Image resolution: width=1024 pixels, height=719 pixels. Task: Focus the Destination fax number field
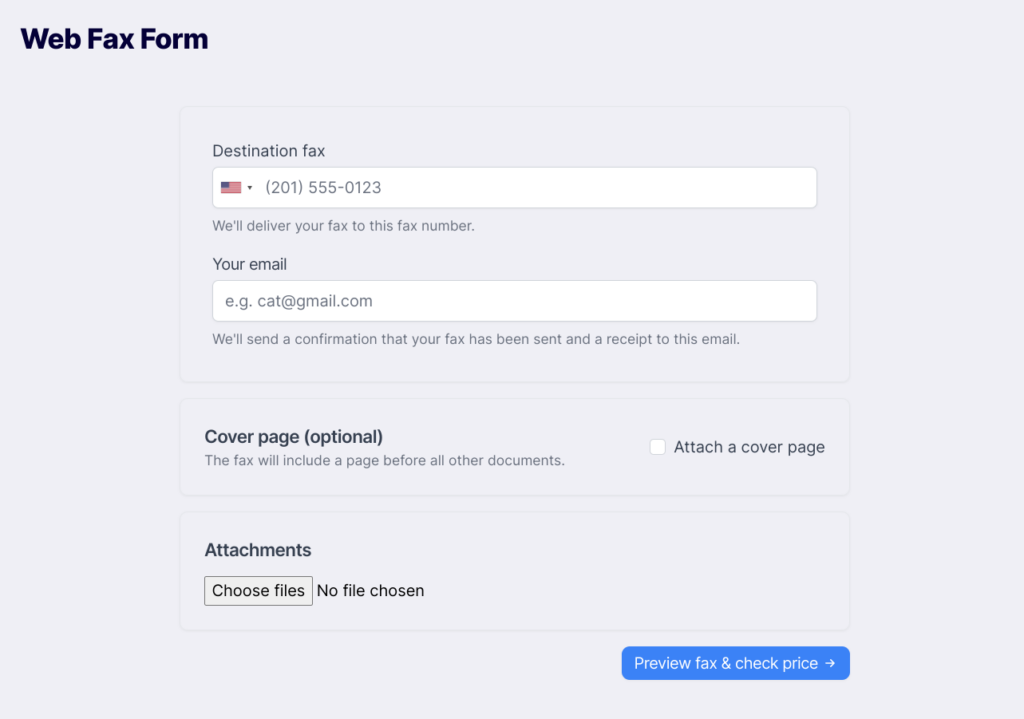coord(514,187)
